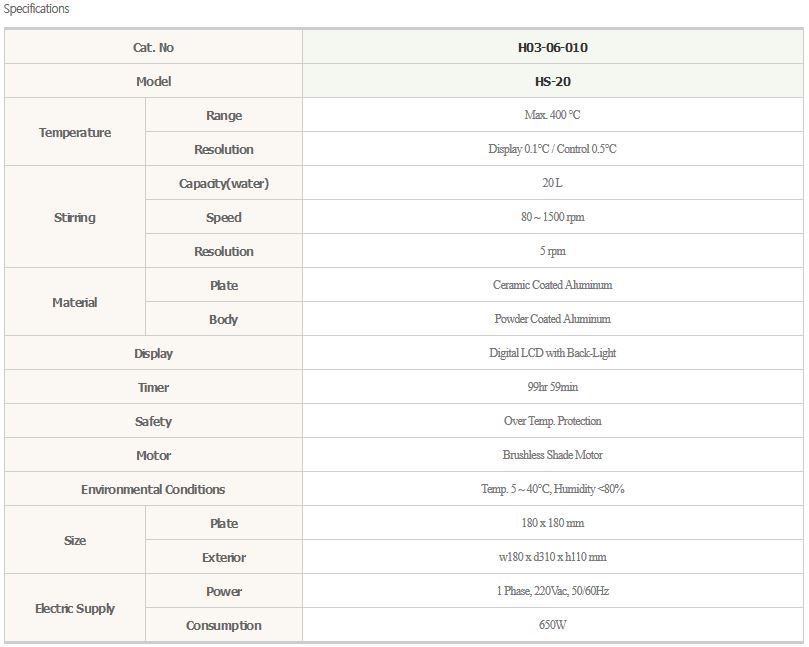
Task: Select the HS-20 model value
Action: [553, 81]
